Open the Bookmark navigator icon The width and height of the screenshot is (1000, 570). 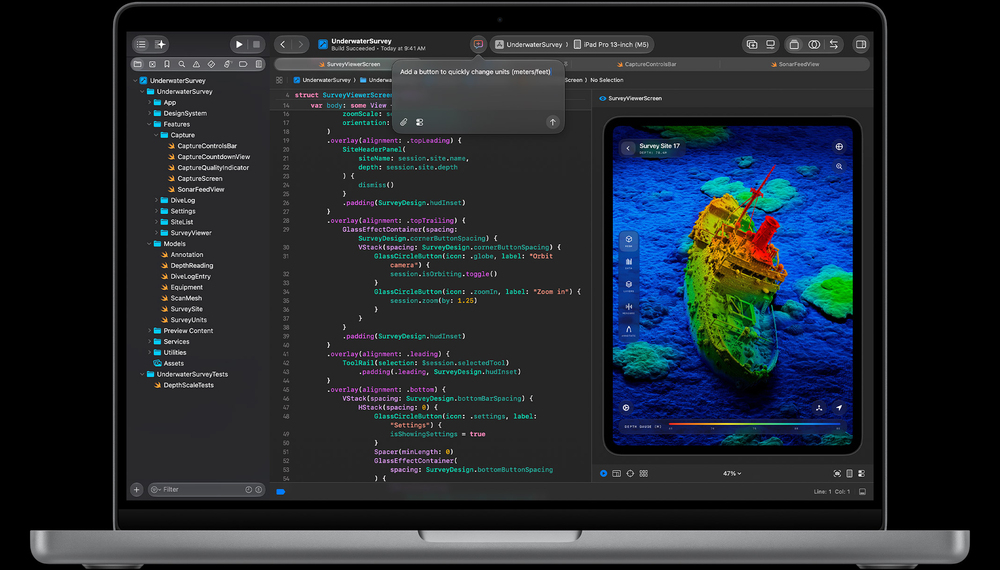(x=166, y=64)
